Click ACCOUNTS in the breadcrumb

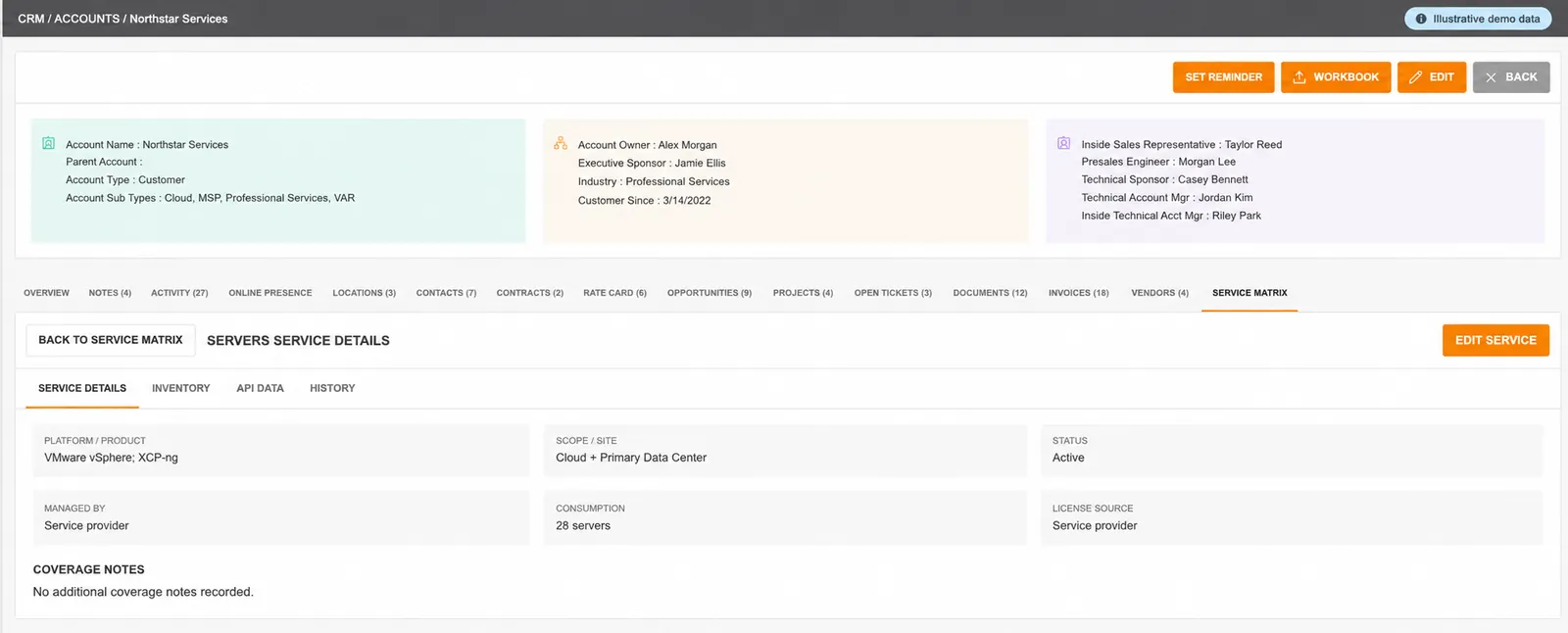point(86,19)
